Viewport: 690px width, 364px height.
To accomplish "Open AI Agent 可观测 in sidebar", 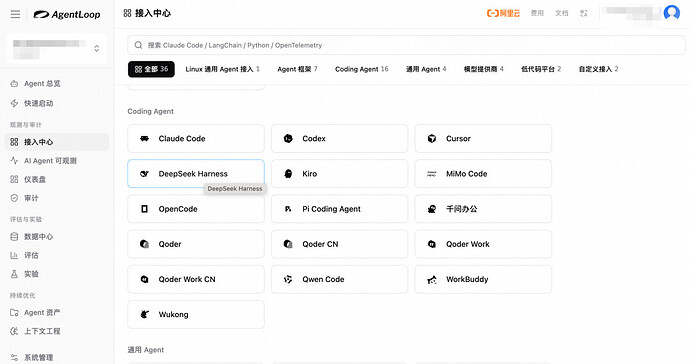I will [x=57, y=161].
